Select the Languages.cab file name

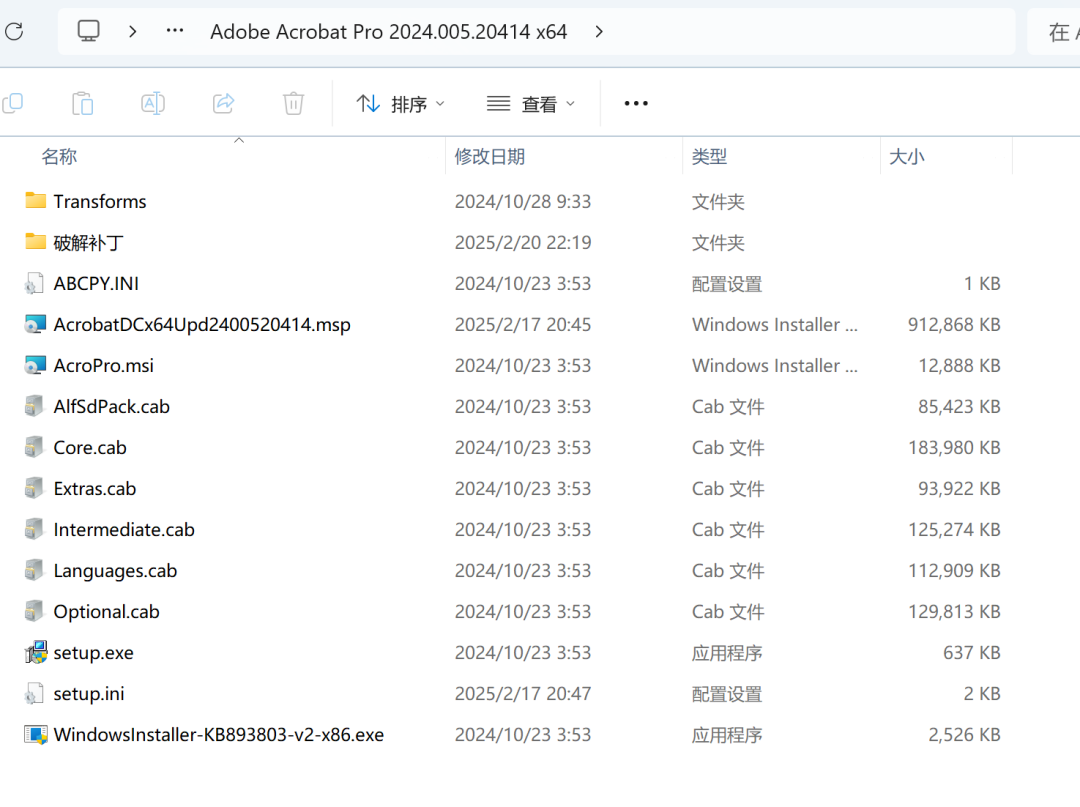[116, 571]
